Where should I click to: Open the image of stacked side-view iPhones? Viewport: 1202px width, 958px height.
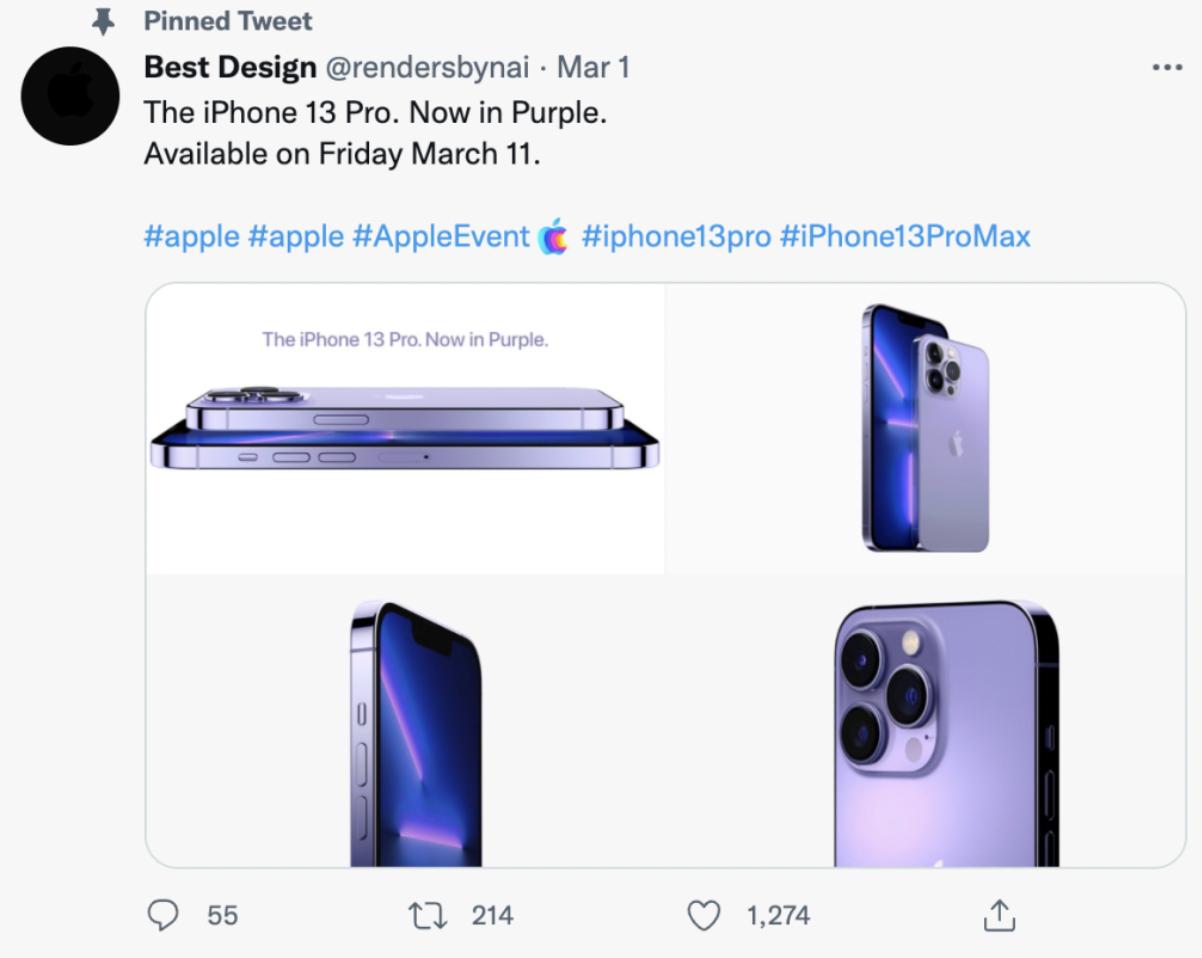pos(406,429)
